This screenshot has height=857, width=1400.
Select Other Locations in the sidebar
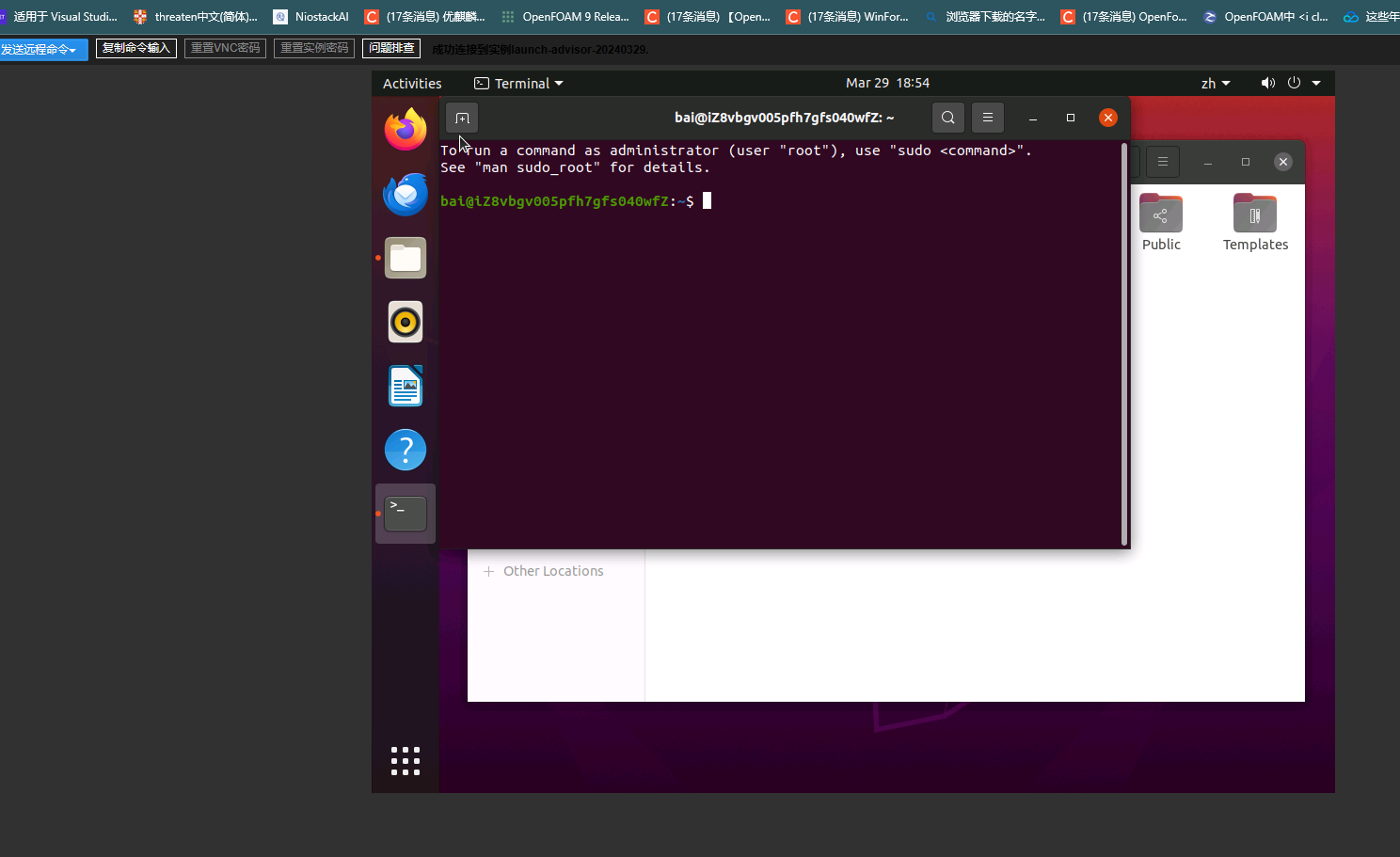553,571
